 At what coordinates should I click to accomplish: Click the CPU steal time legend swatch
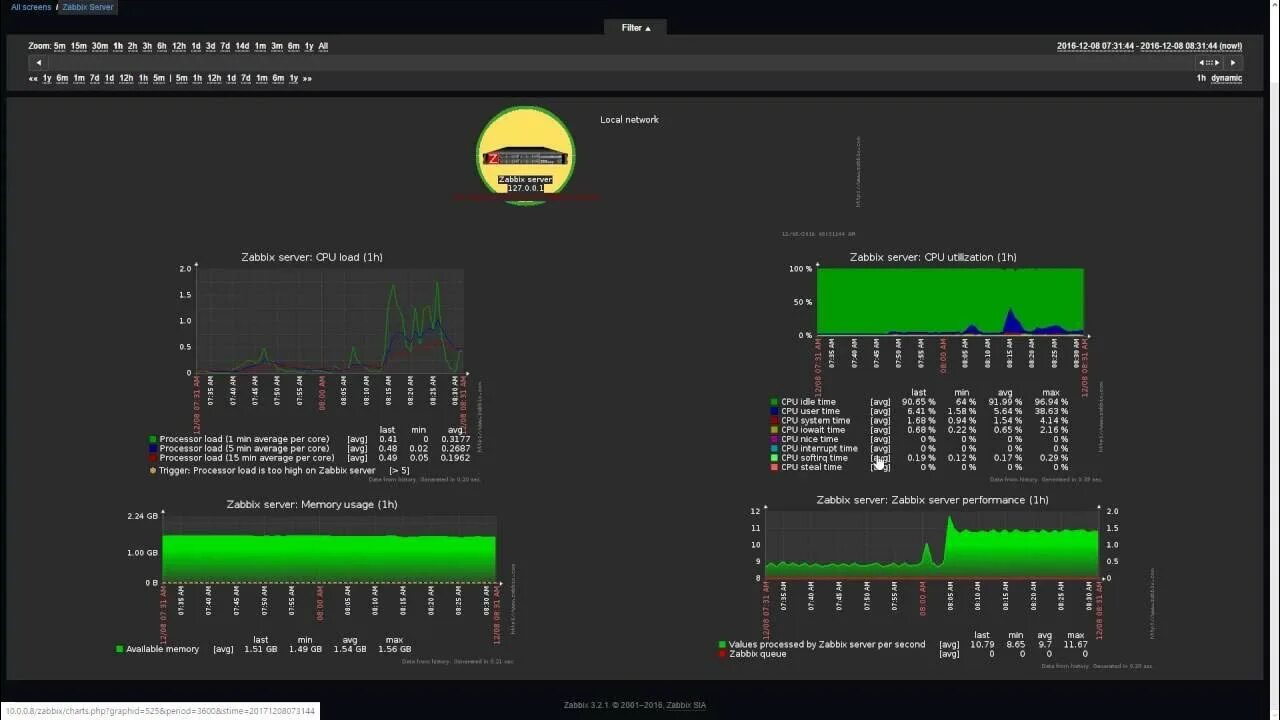pos(774,467)
